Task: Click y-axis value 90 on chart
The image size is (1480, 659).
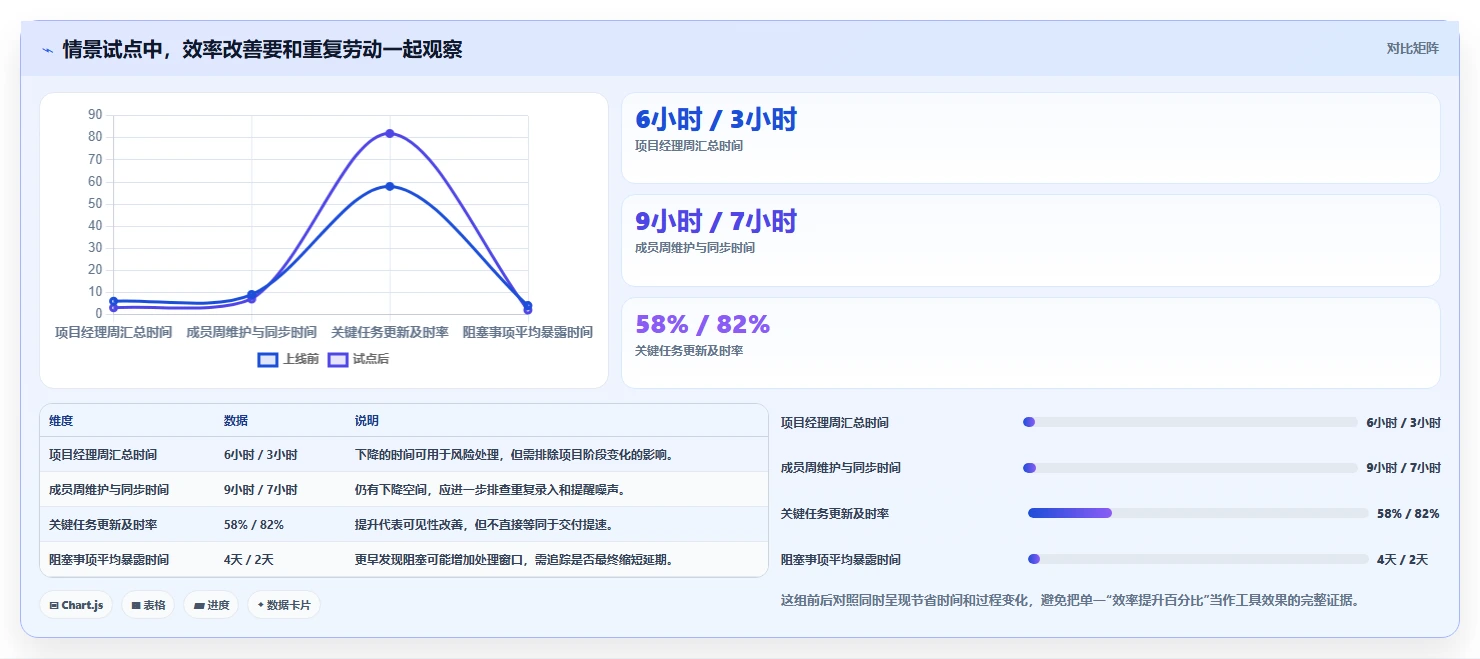Action: pos(95,115)
